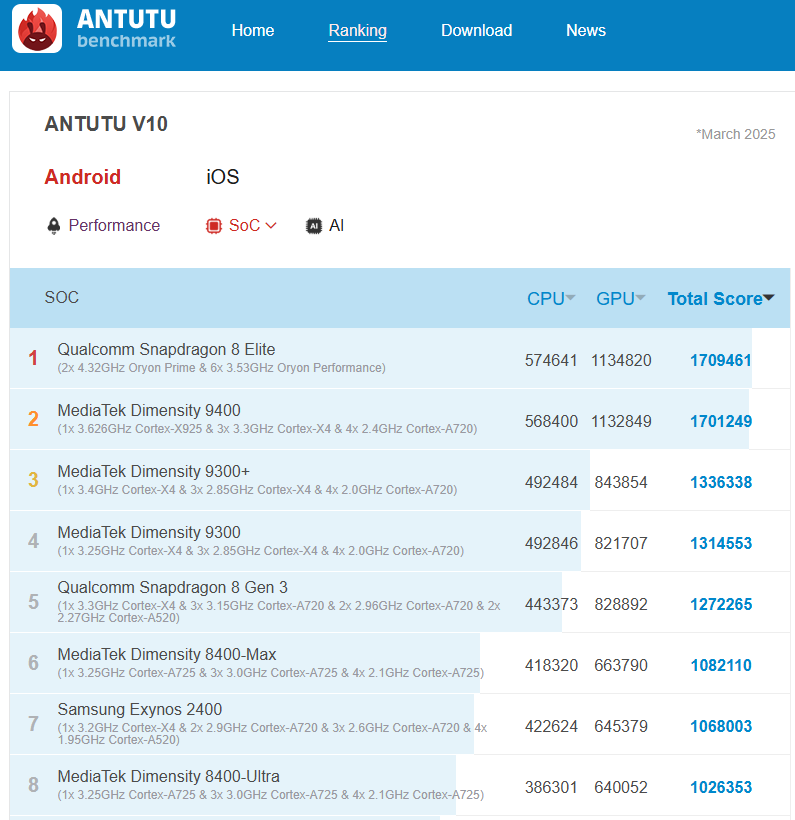Click GPU score 821707

tap(621, 543)
